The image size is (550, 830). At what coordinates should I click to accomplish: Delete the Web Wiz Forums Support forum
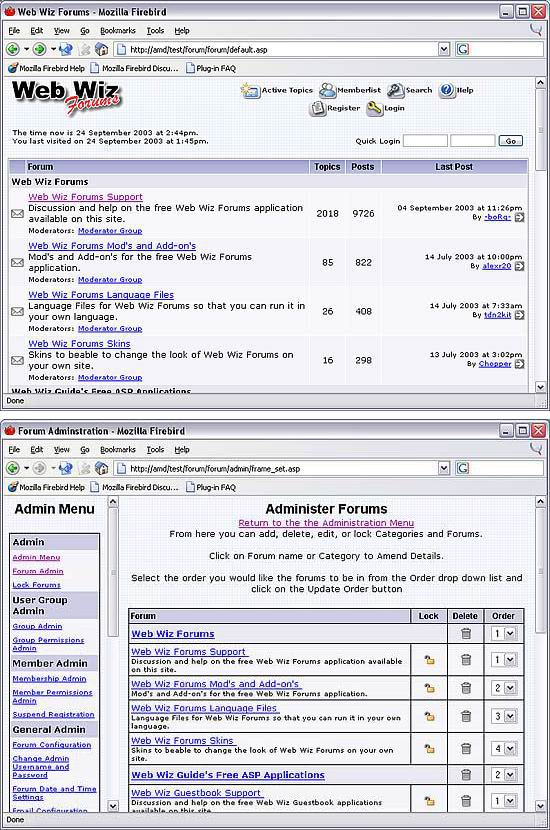[466, 660]
